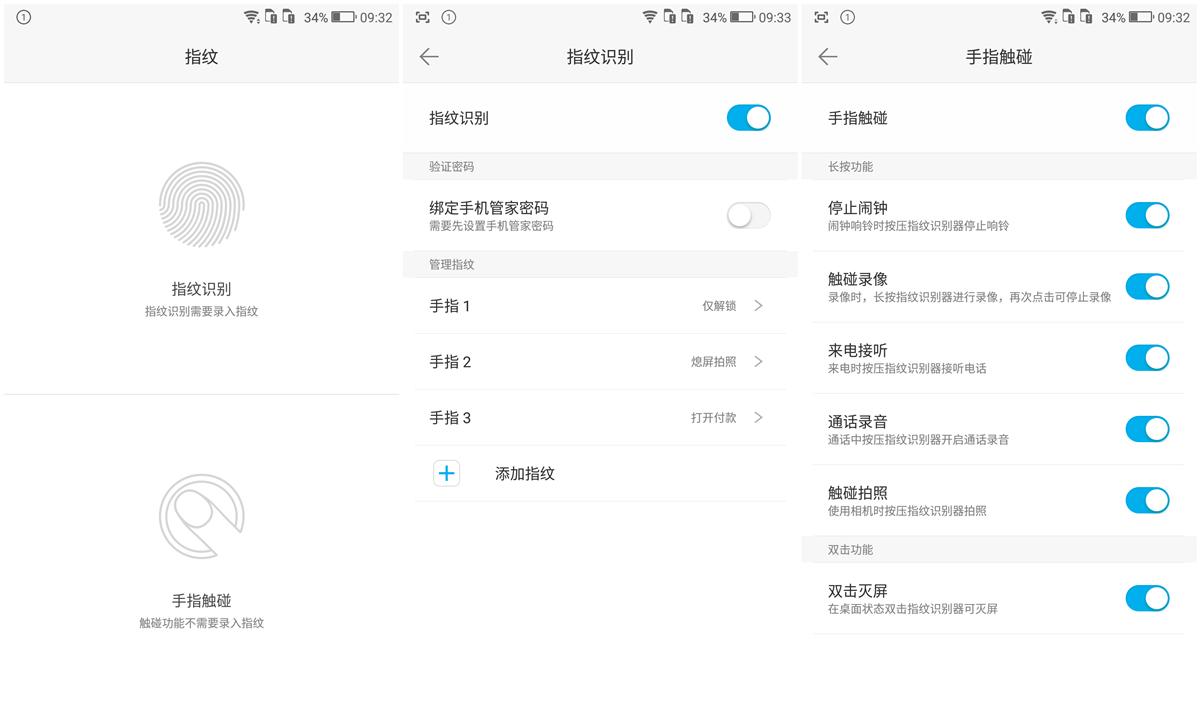This screenshot has height=709, width=1200.
Task: Expand 手指 2 chevron arrow
Action: point(758,362)
